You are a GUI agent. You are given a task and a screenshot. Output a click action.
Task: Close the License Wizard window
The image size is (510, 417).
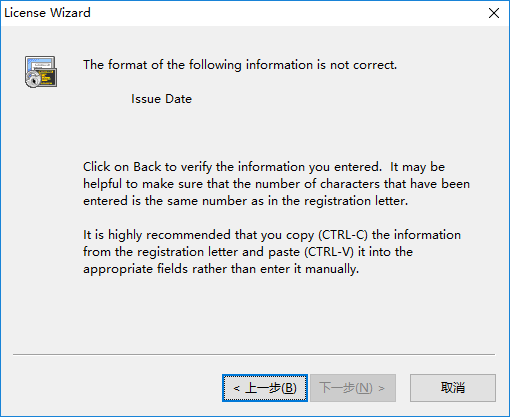click(x=494, y=13)
